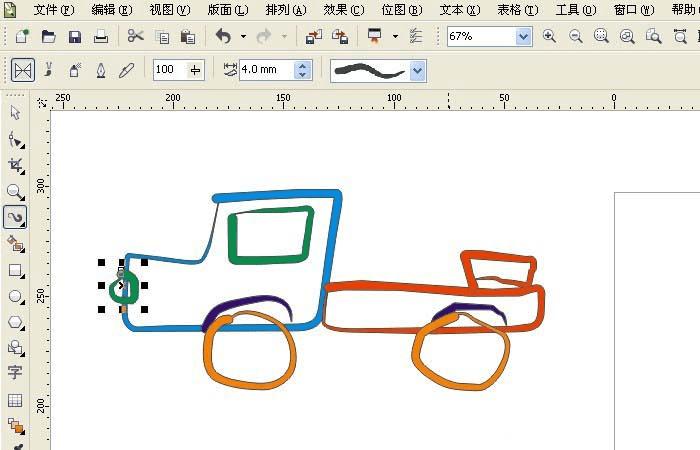The height and width of the screenshot is (450, 700).
Task: Expand the Application Launcher dropdown arrow
Action: coord(395,37)
